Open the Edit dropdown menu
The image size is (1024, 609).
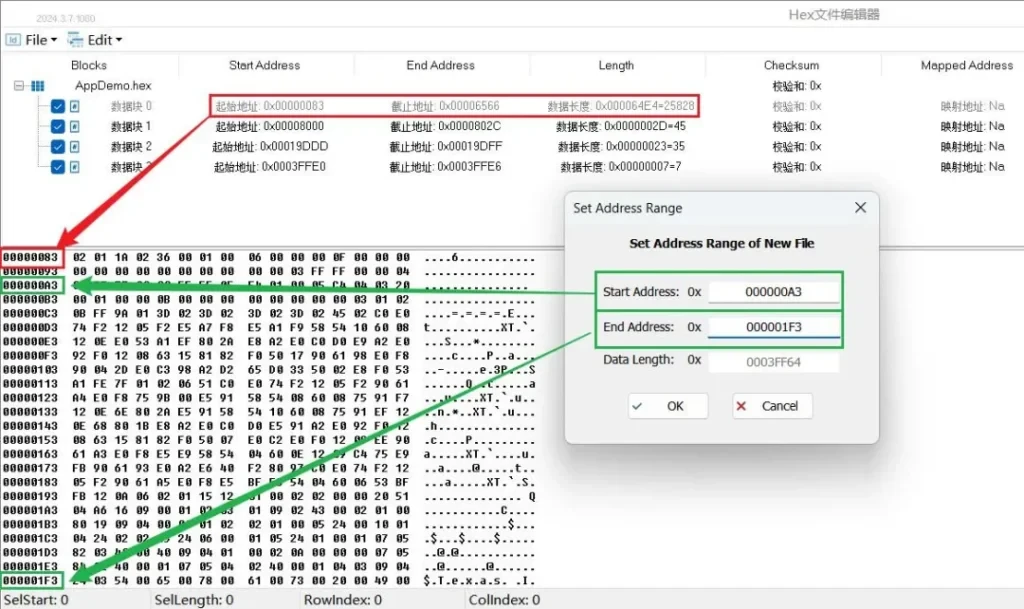[104, 40]
